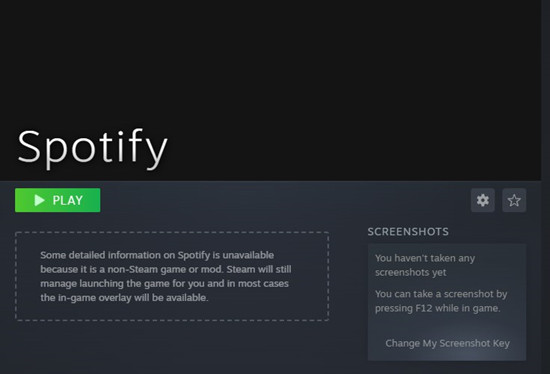Open the gear Manage settings icon
This screenshot has width=550, height=374.
[x=483, y=200]
